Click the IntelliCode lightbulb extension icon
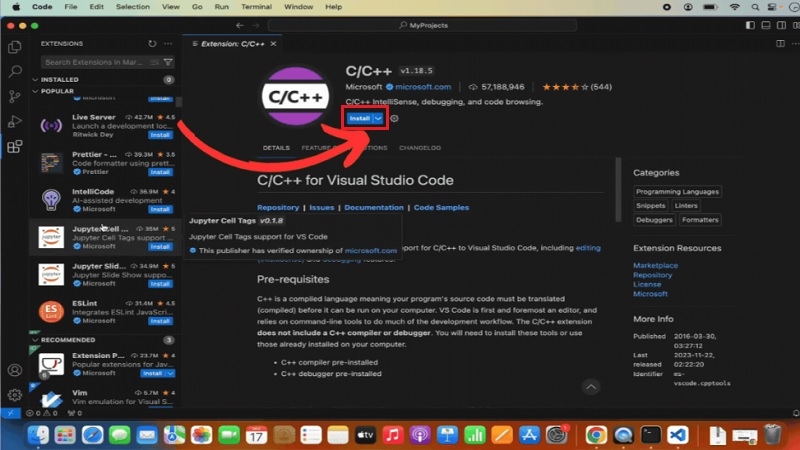Image resolution: width=800 pixels, height=450 pixels. click(51, 200)
